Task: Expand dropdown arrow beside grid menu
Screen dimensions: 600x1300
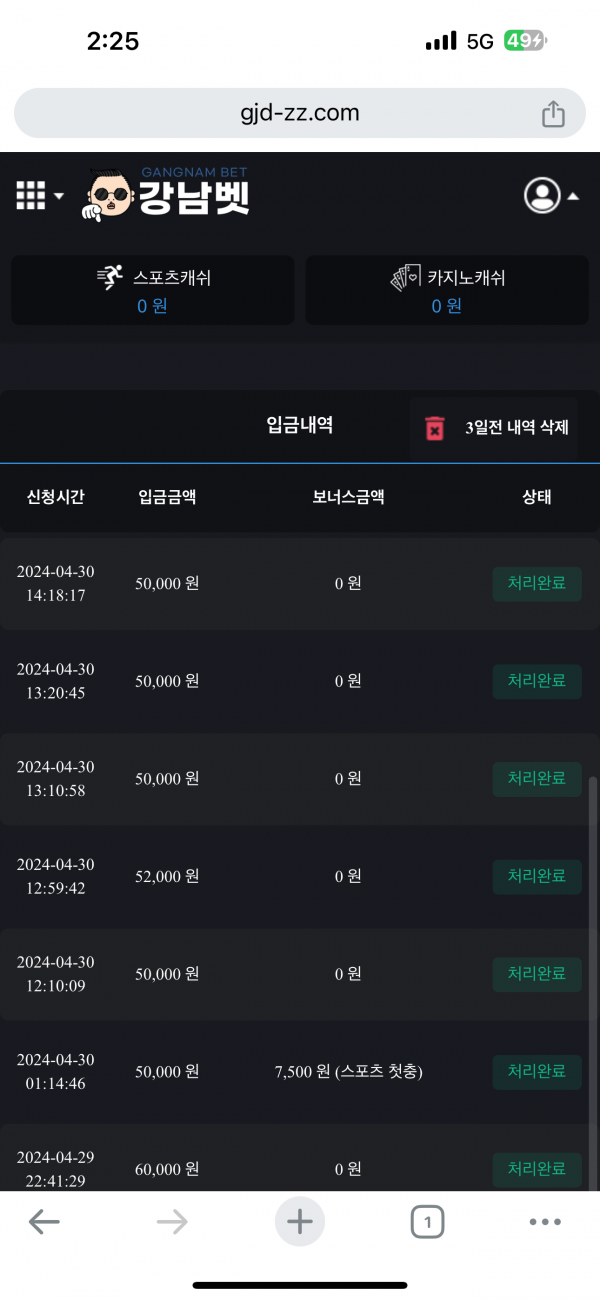Action: point(59,196)
